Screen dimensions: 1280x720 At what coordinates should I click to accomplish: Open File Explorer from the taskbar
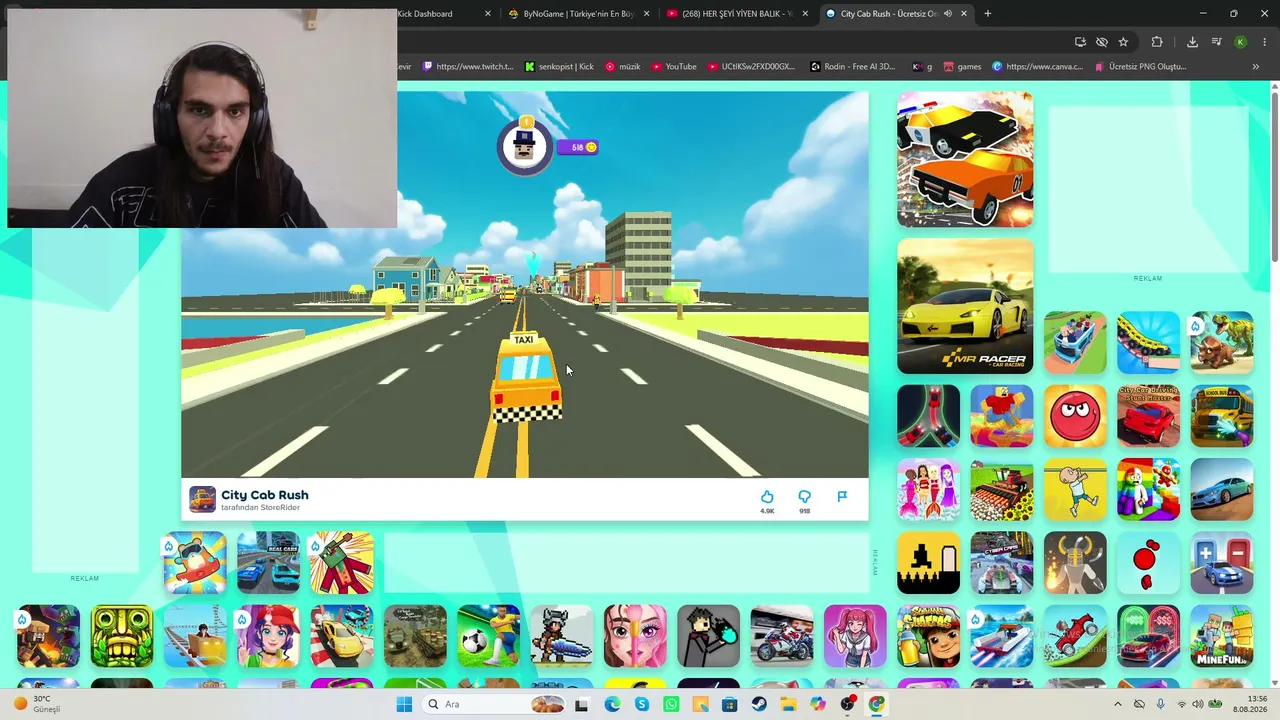788,704
